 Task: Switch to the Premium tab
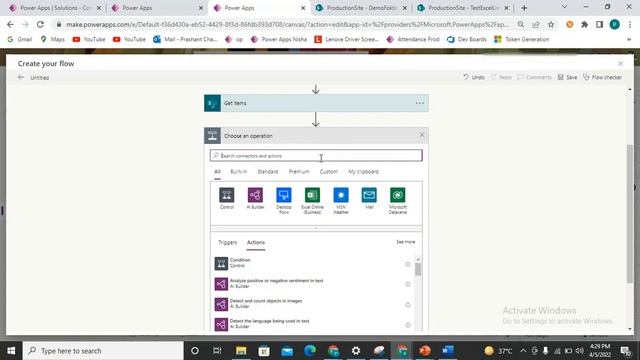299,172
